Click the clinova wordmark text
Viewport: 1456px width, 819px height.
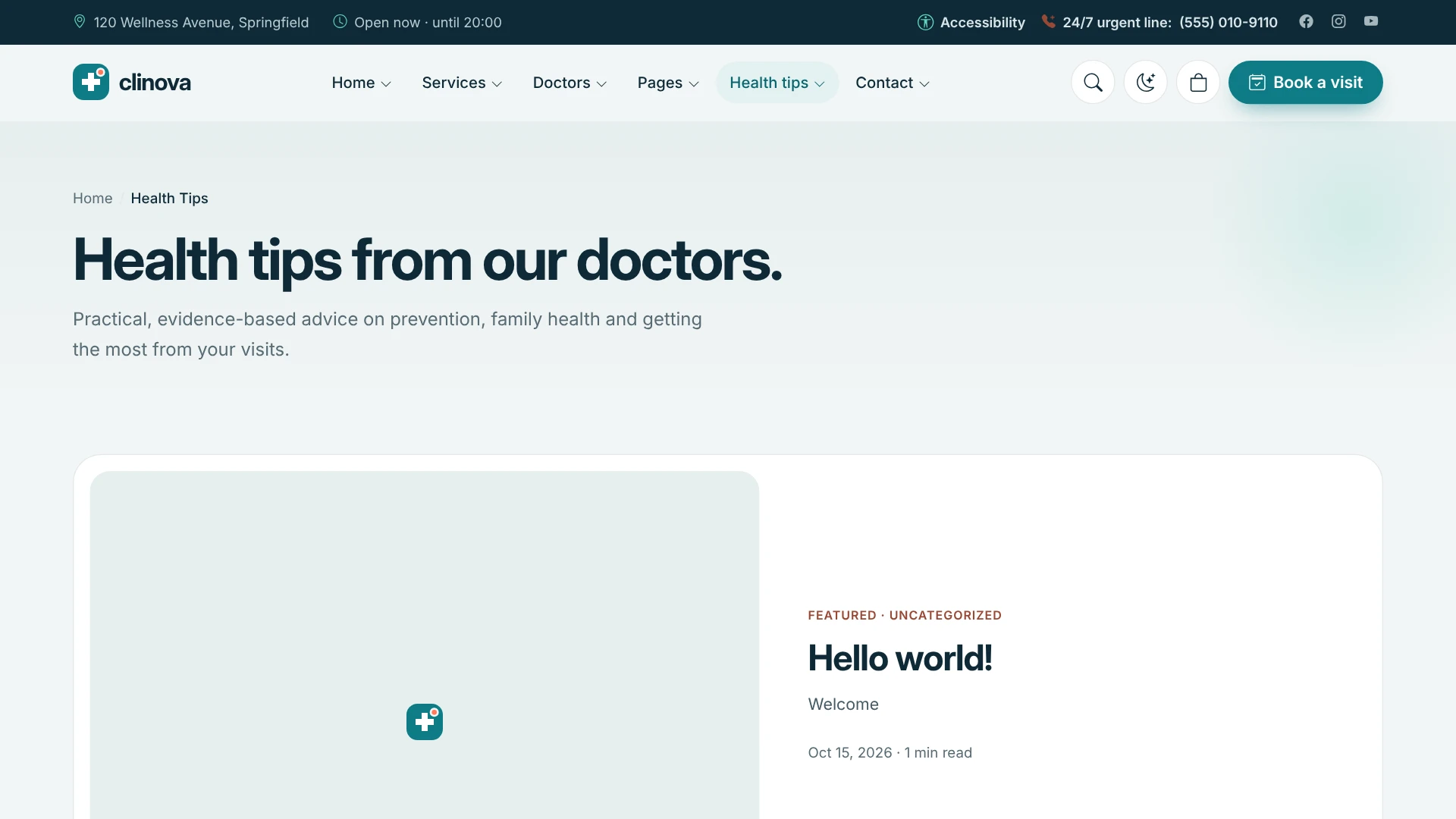click(x=155, y=82)
